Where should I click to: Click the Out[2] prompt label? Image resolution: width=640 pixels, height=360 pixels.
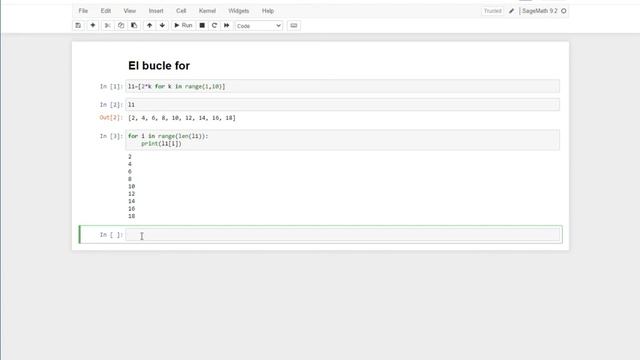click(x=111, y=118)
